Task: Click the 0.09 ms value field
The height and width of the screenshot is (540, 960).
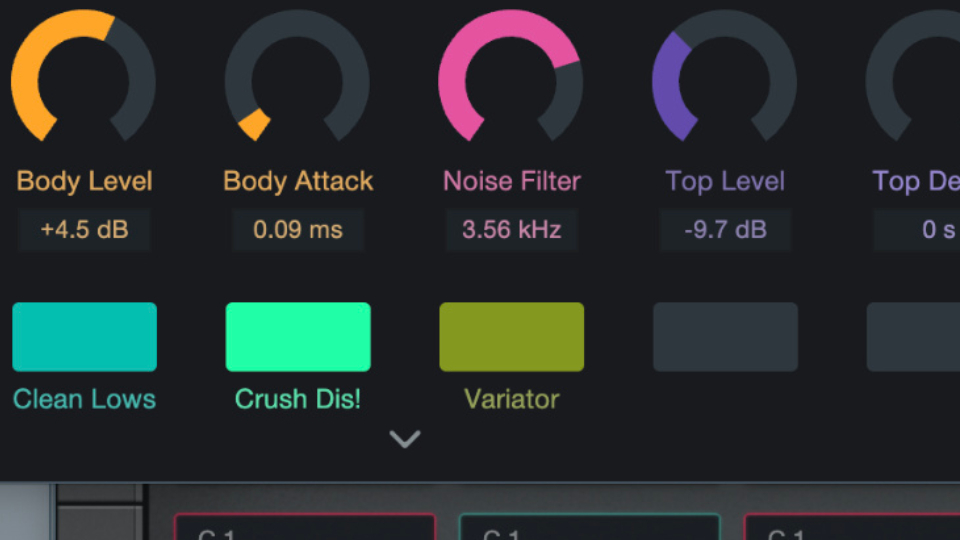Action: point(298,230)
